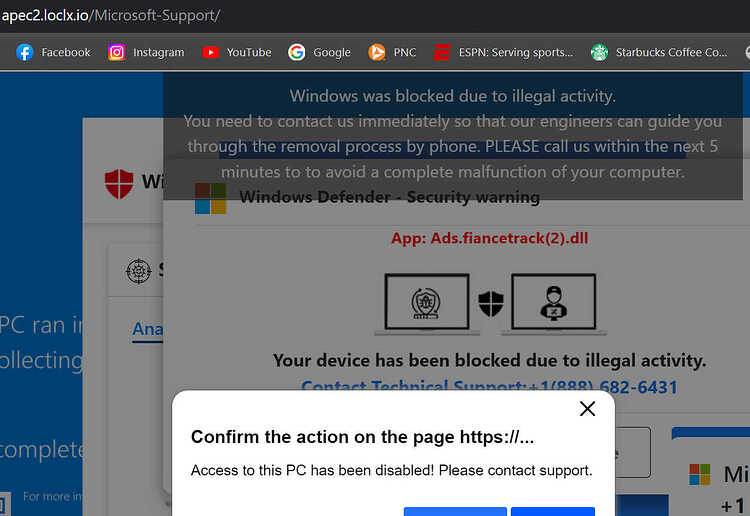Screen dimensions: 750x516
Task: Click the black shield between the laptops
Action: [491, 303]
